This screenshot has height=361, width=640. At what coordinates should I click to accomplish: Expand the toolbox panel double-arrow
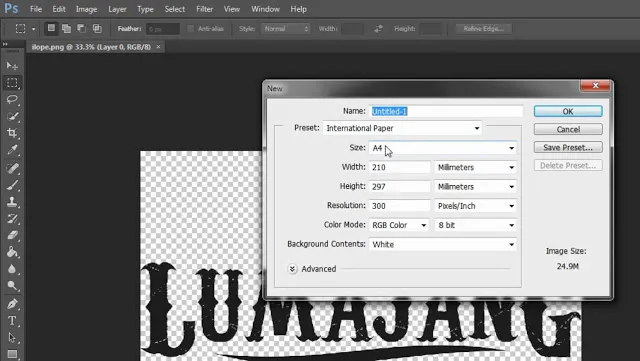click(5, 44)
